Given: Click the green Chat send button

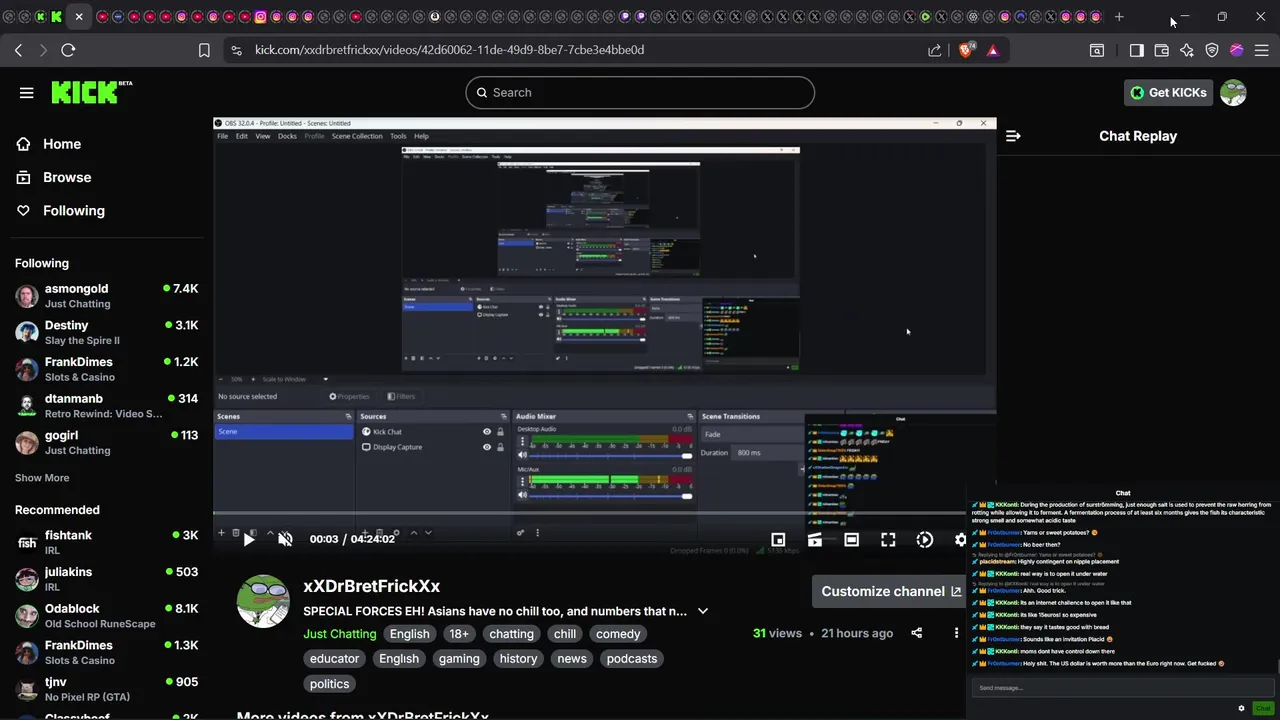Looking at the screenshot, I should [x=1263, y=708].
